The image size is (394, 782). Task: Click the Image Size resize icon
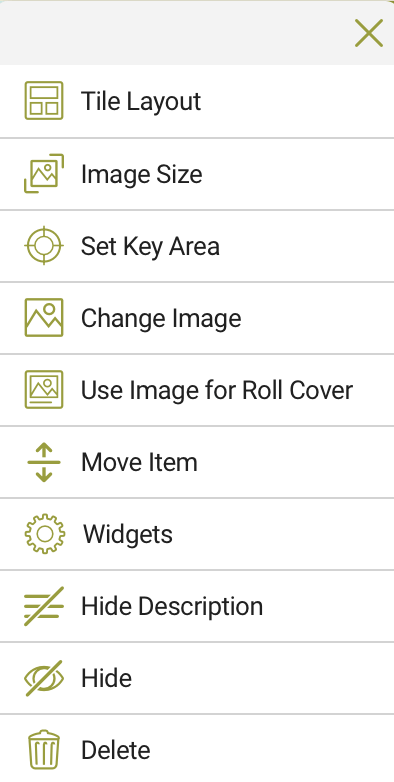click(x=44, y=173)
